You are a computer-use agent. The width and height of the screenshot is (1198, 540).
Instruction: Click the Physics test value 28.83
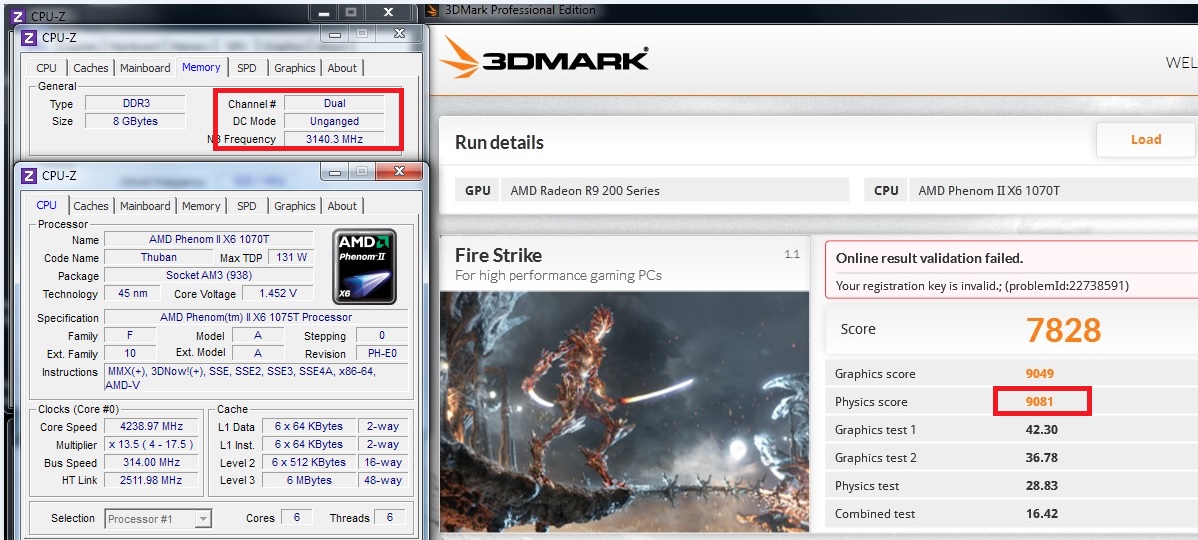(1041, 486)
